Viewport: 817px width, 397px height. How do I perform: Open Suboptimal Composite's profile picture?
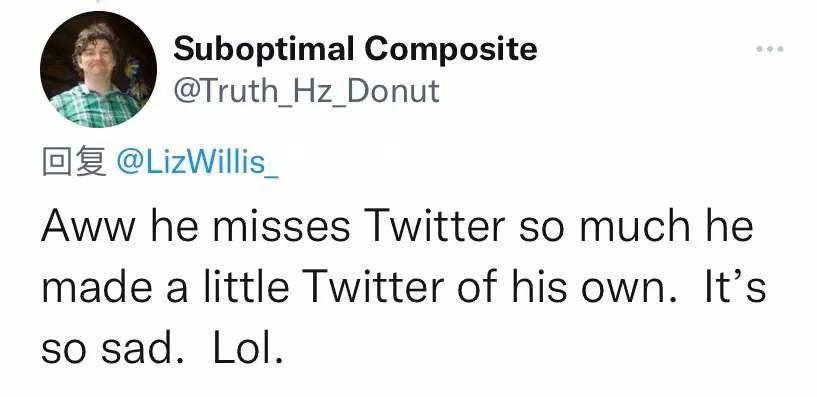tap(98, 69)
